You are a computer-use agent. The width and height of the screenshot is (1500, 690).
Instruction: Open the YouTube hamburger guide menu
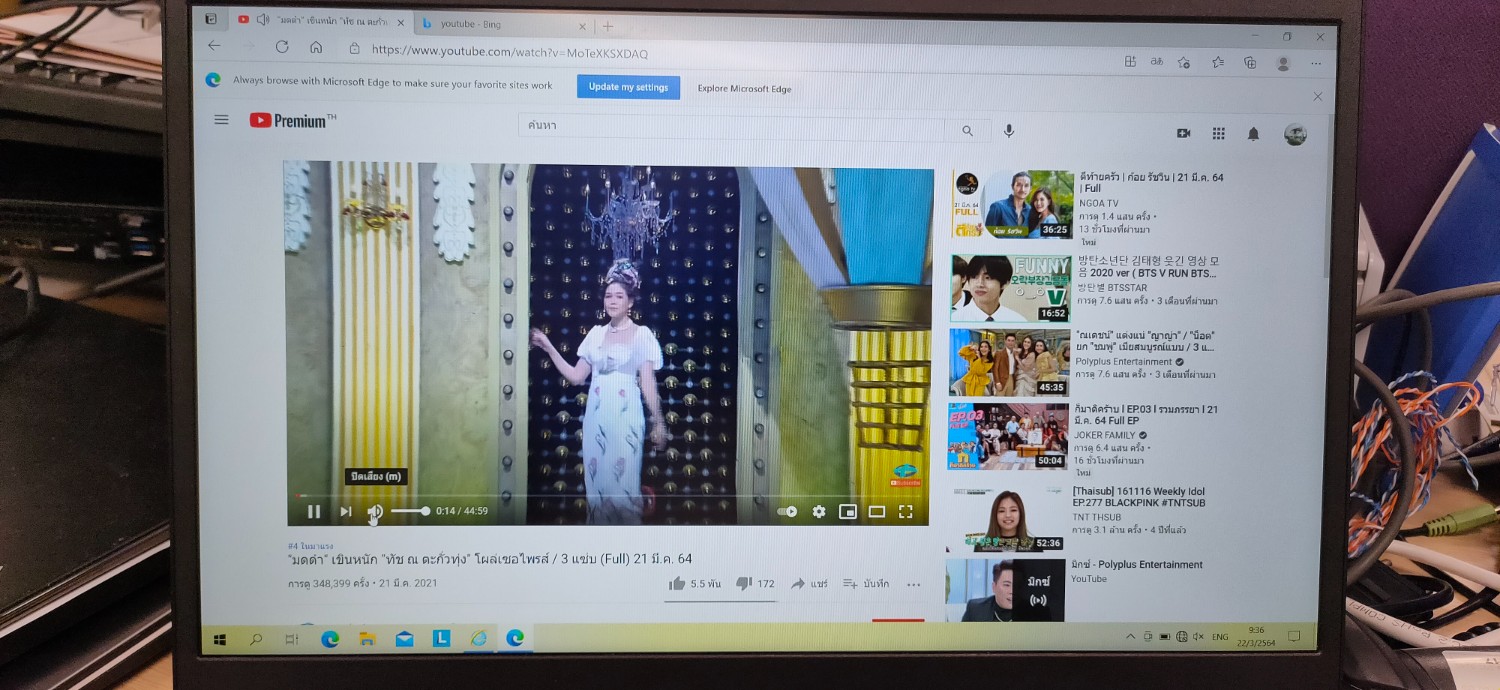point(221,120)
